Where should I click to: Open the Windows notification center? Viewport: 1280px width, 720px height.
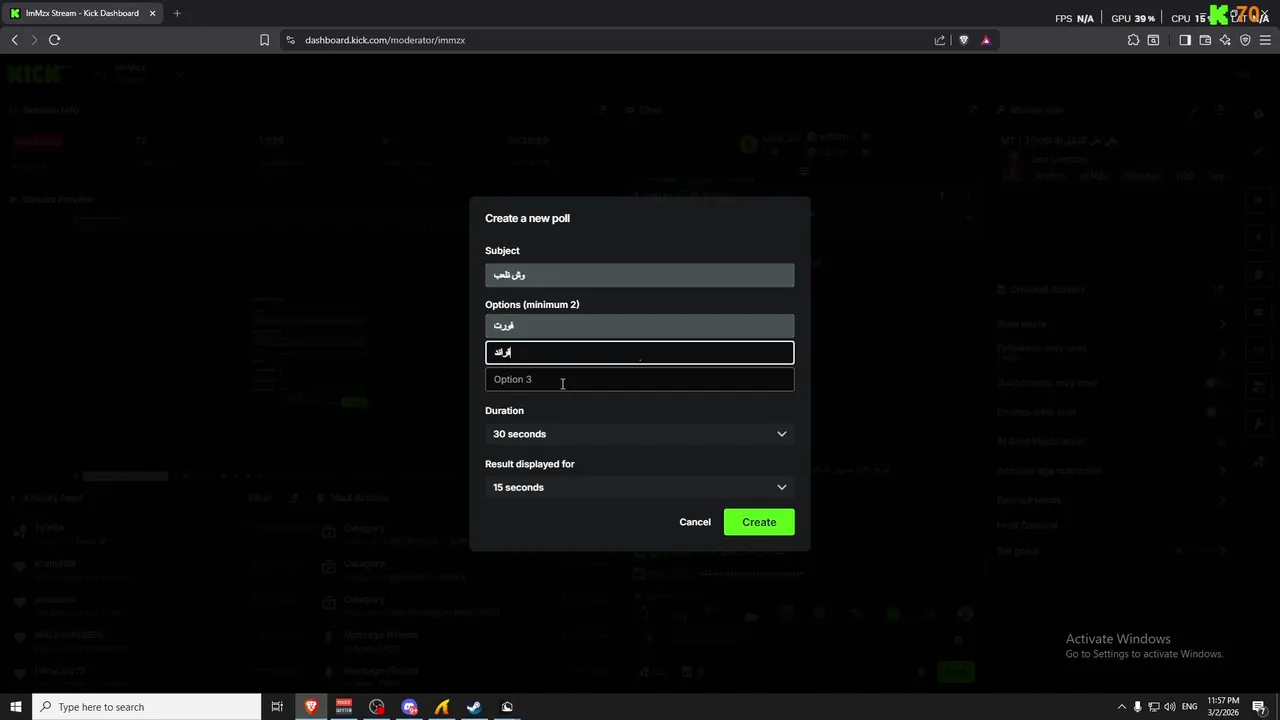pyautogui.click(x=1259, y=707)
